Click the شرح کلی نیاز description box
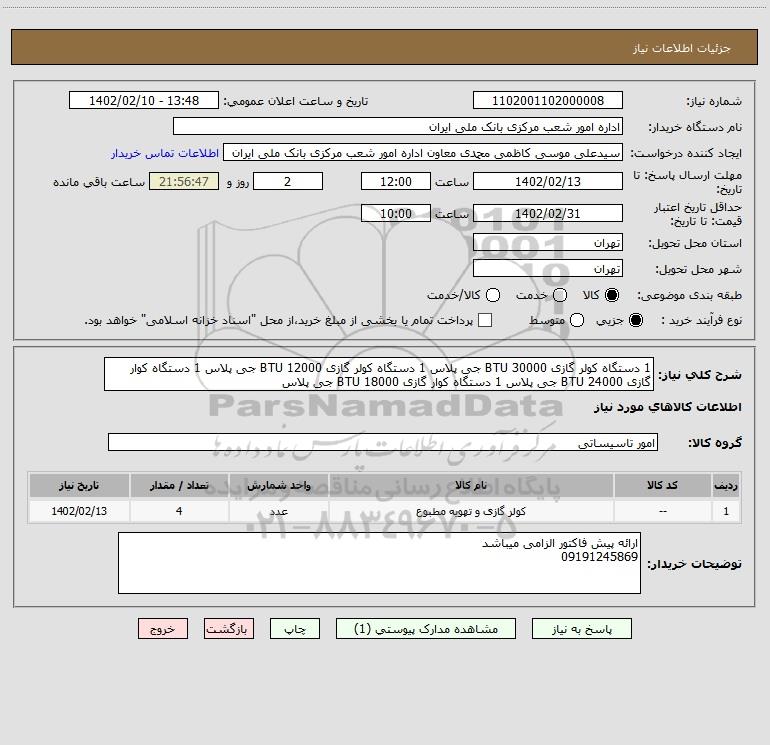770x745 pixels. [379, 374]
